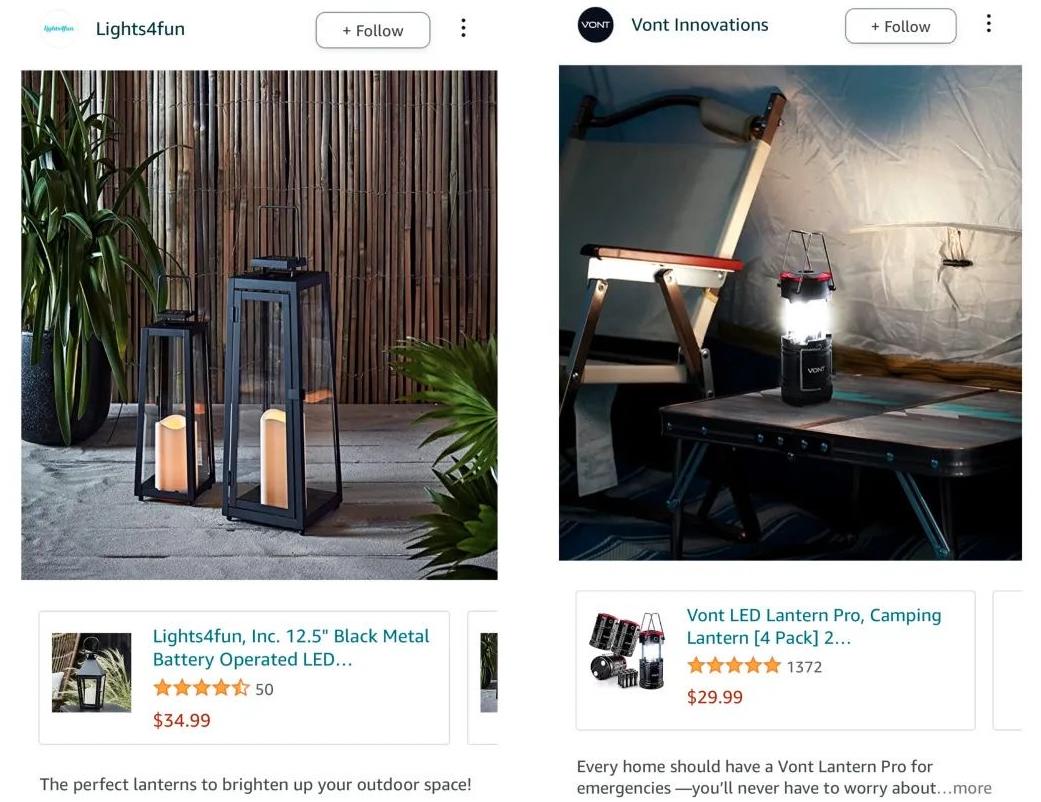The width and height of the screenshot is (1041, 802).
Task: Follow Lights4fun
Action: pos(373,31)
